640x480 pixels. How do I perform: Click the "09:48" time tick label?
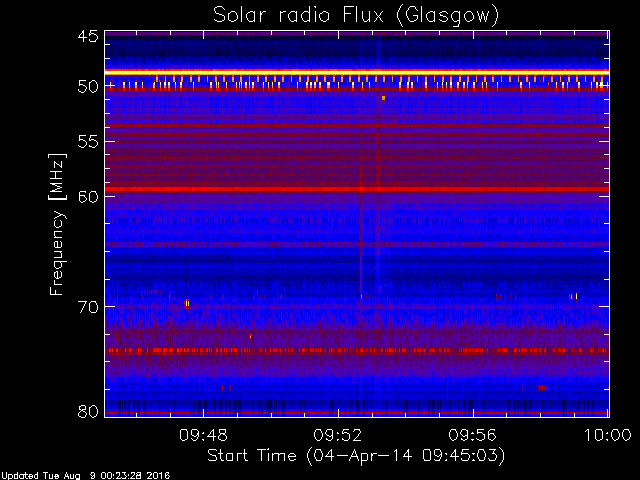click(203, 435)
